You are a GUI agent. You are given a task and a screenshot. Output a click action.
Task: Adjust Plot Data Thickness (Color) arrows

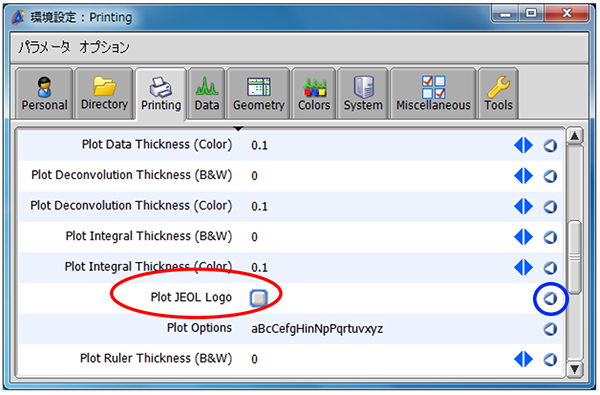click(x=523, y=145)
